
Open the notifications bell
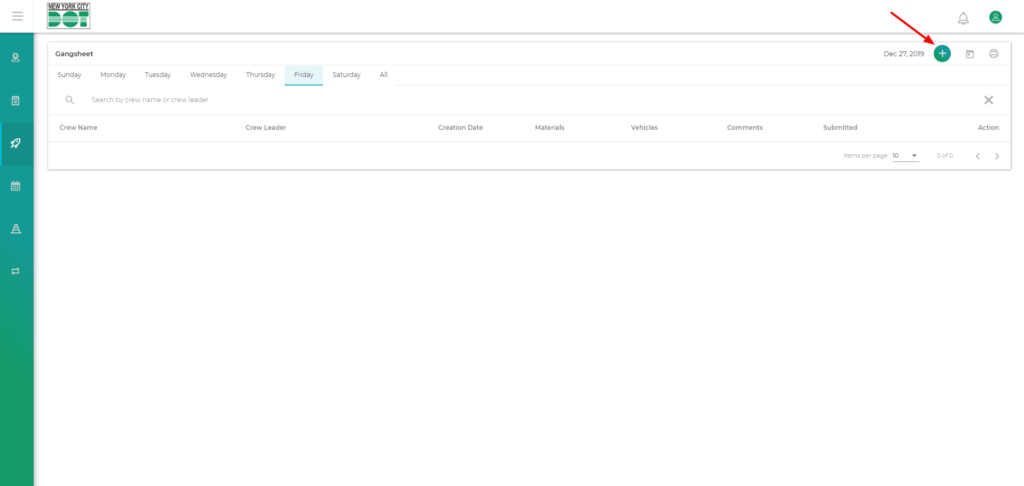coord(963,18)
